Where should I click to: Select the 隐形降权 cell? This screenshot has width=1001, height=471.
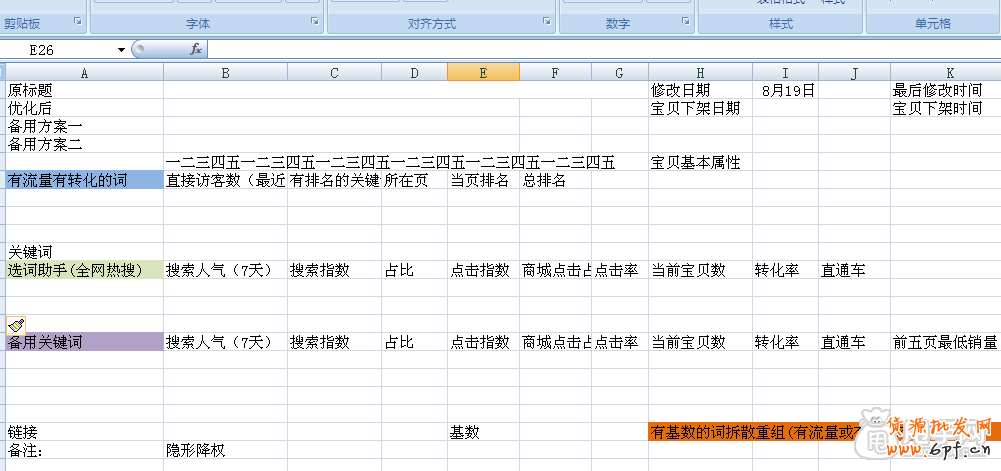225,450
